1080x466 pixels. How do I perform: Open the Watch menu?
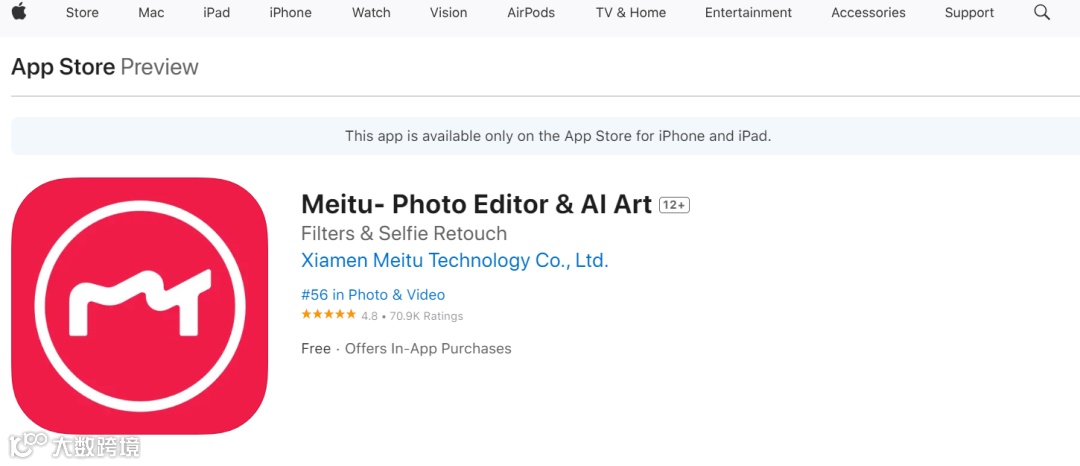371,13
